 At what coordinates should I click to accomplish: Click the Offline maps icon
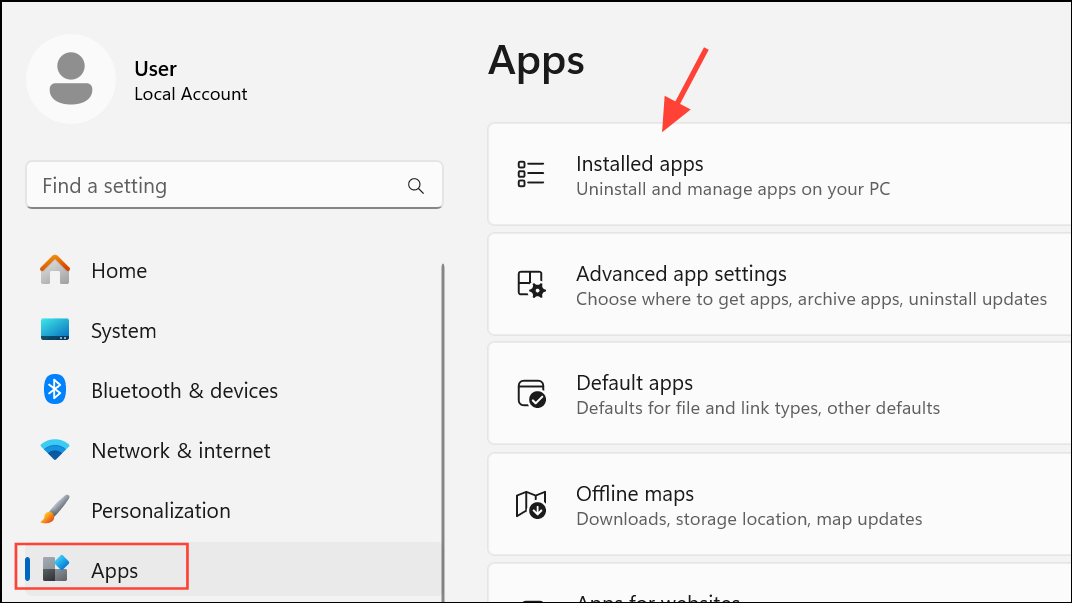[530, 504]
